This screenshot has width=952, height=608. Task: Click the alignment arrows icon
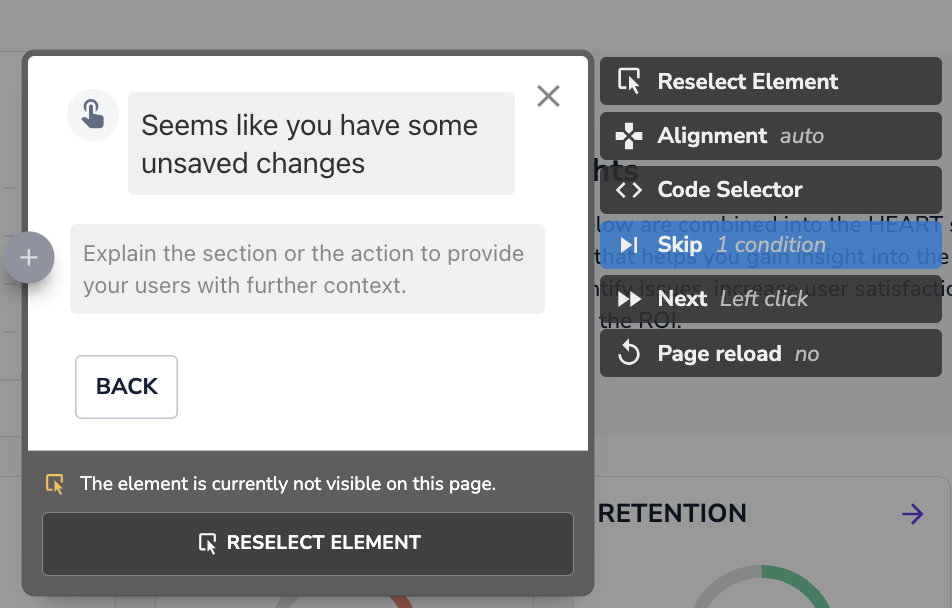pyautogui.click(x=629, y=136)
